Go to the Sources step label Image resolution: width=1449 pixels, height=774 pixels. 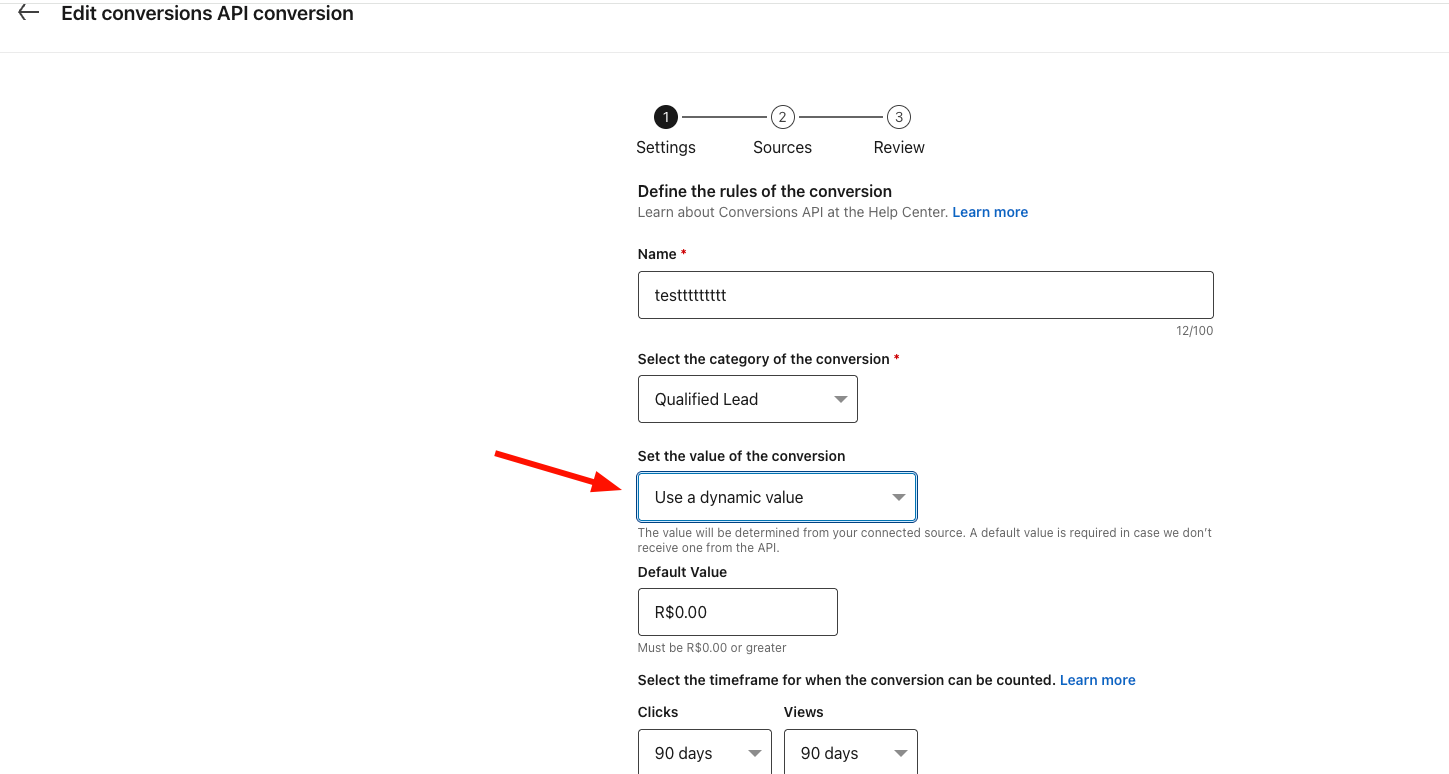pyautogui.click(x=782, y=147)
